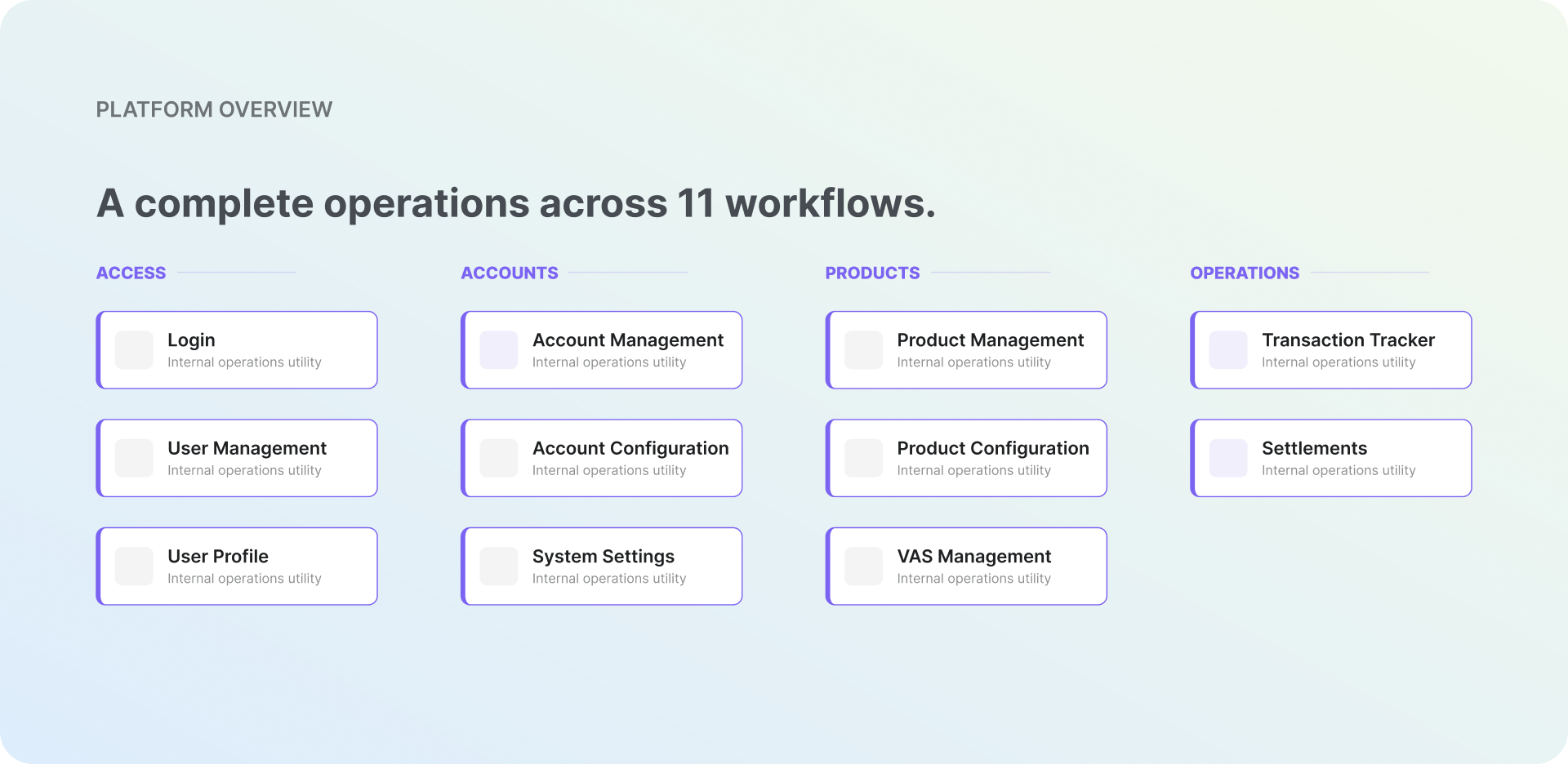This screenshot has height=764, width=1568.
Task: Select the Product Configuration title text
Action: pos(993,448)
